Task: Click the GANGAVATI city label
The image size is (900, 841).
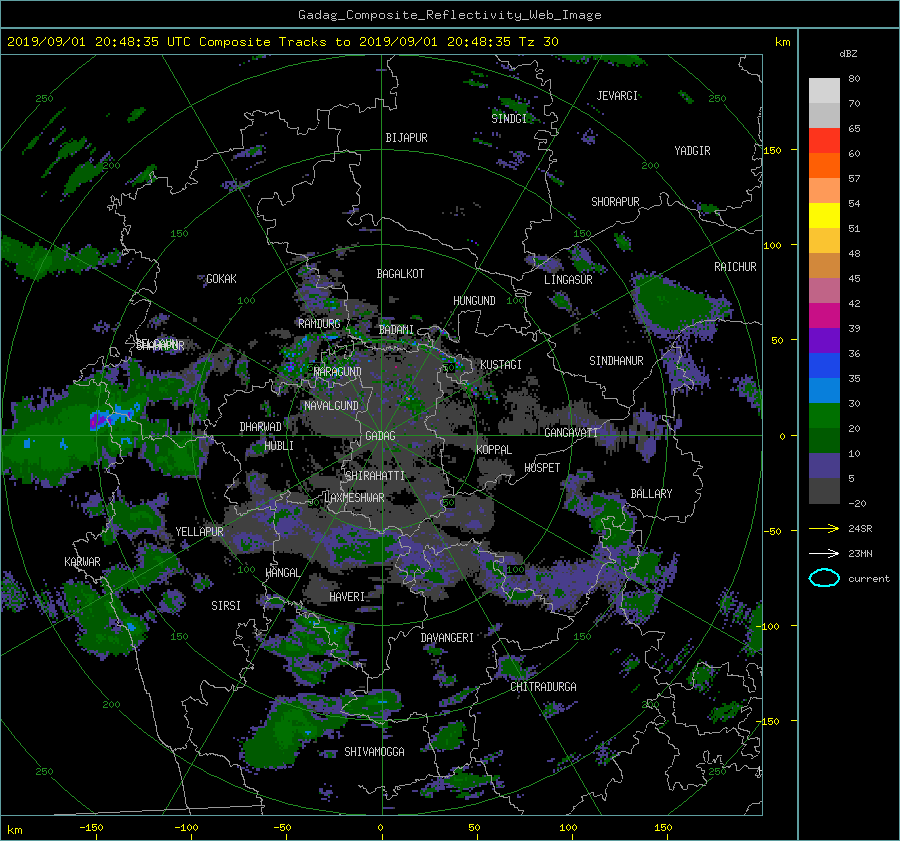Action: (571, 433)
